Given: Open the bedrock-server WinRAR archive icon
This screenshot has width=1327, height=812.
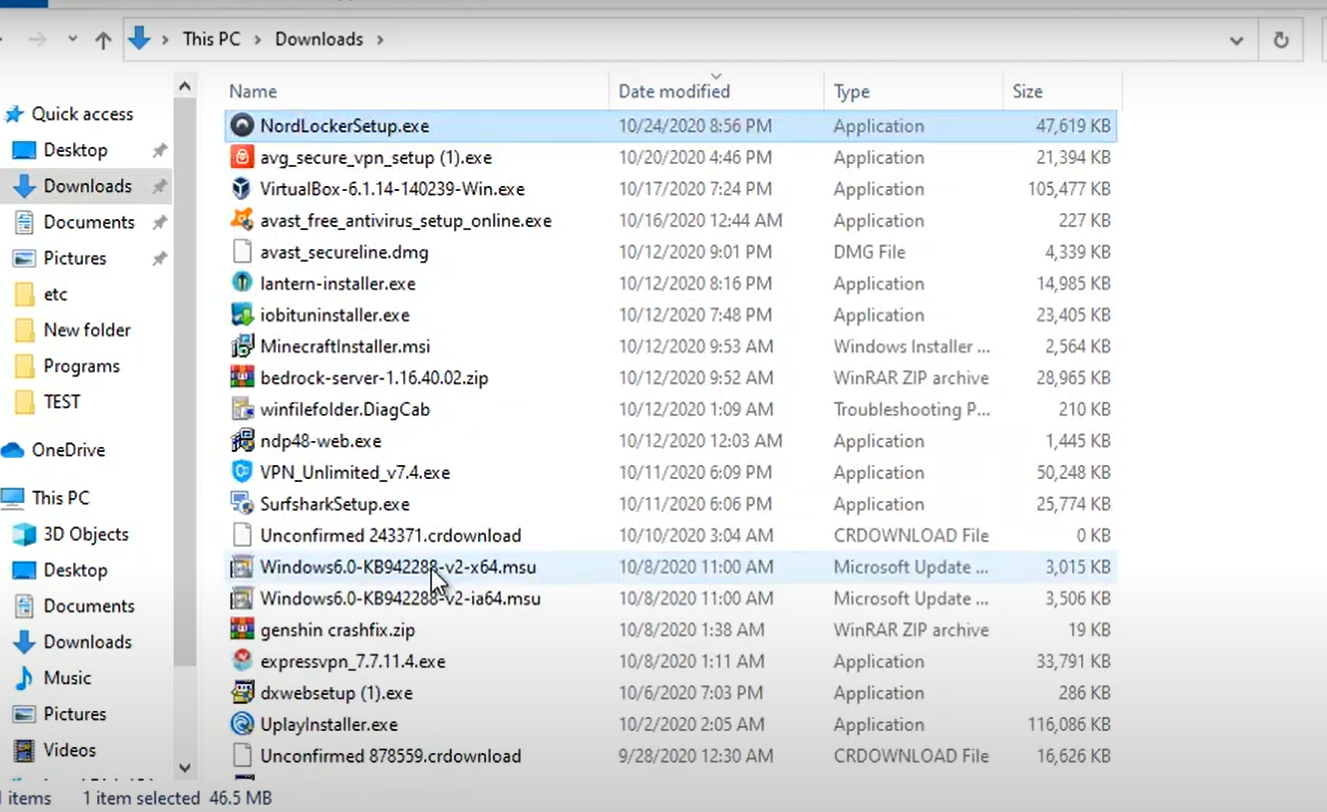Looking at the screenshot, I should 241,377.
